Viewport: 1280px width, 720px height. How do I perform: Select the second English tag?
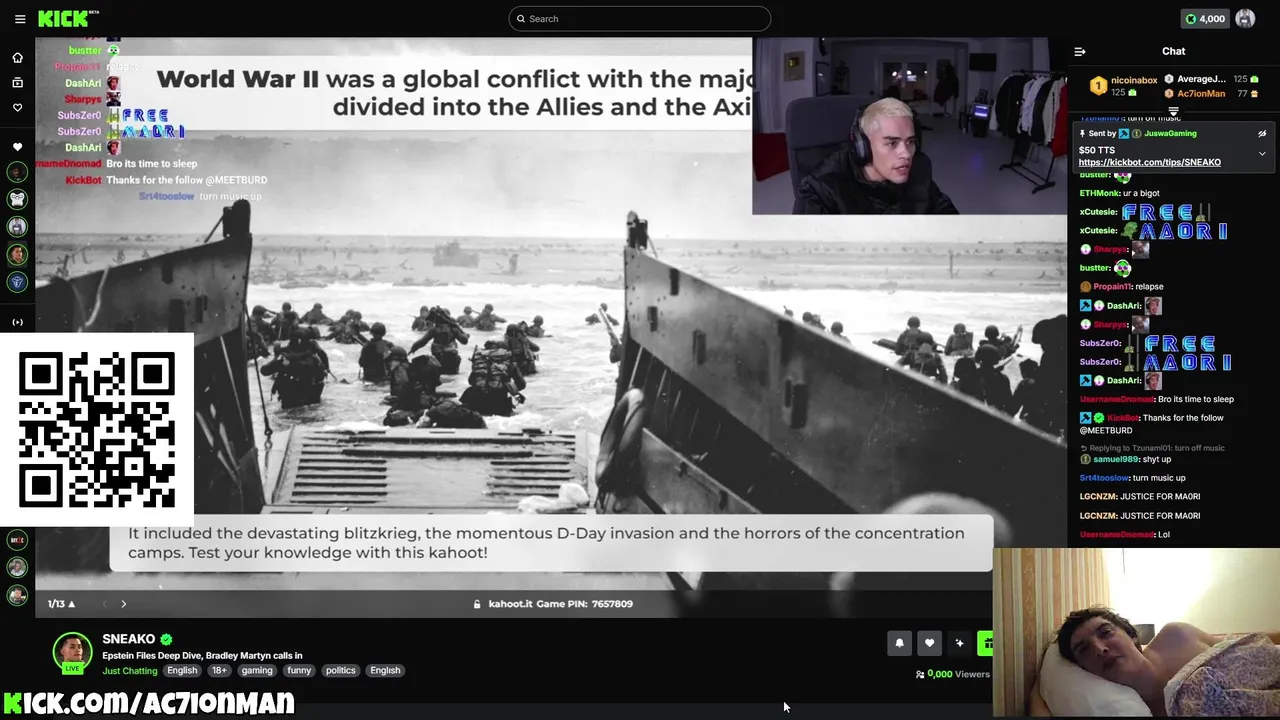point(385,670)
